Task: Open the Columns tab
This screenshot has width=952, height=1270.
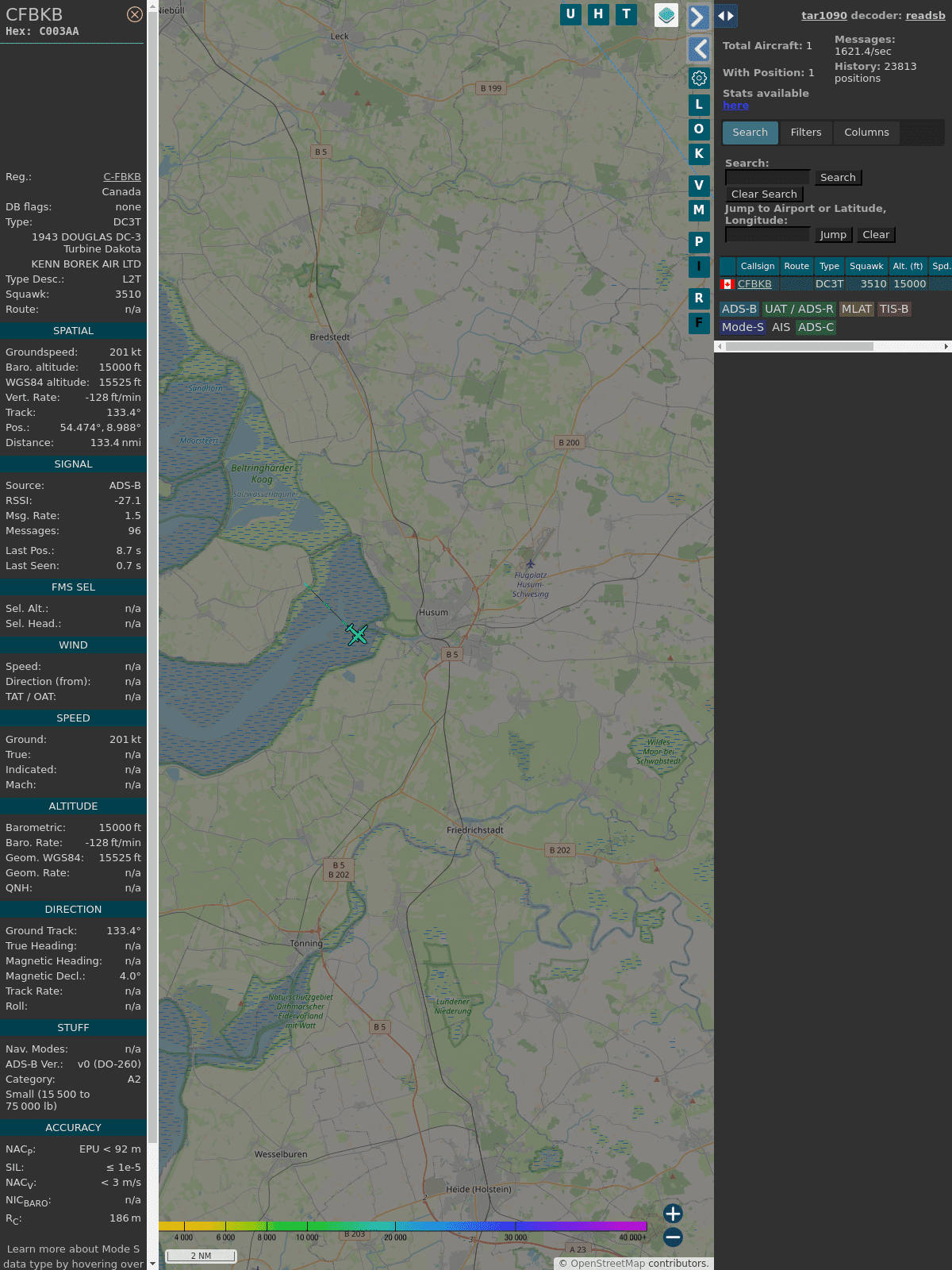Action: [x=866, y=133]
